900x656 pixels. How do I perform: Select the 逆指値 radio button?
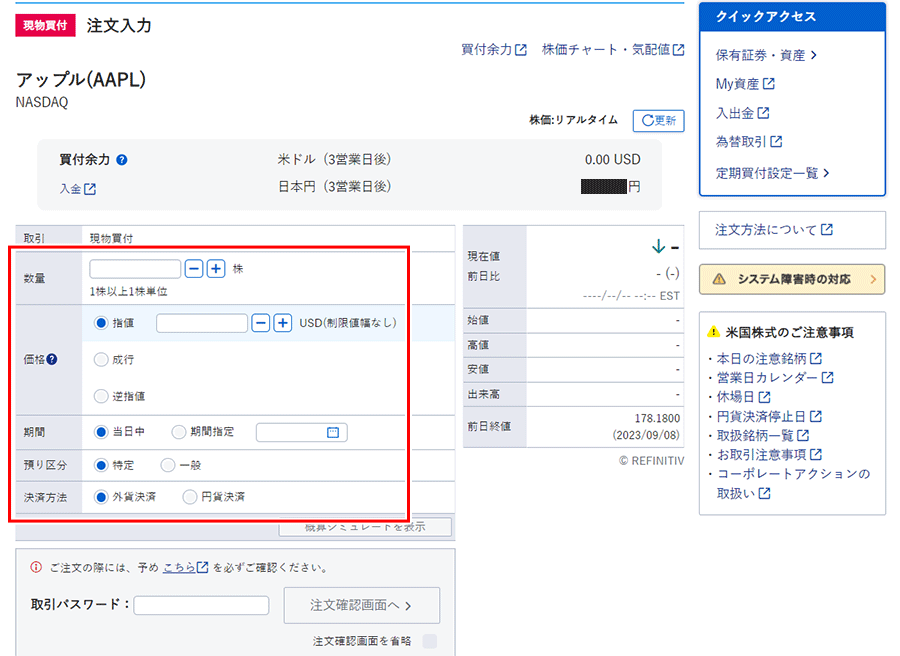point(101,396)
